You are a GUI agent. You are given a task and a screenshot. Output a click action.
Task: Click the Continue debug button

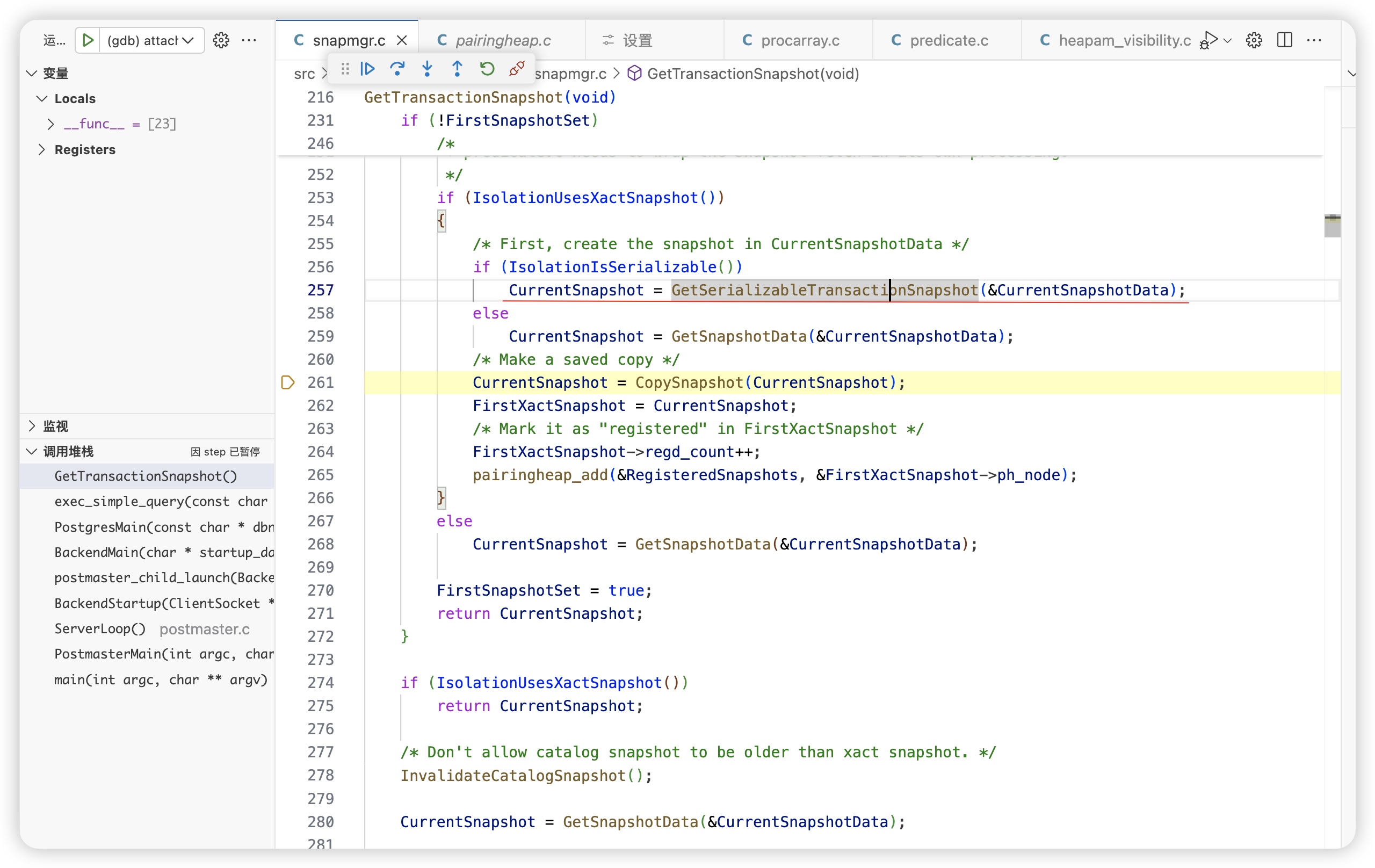(368, 69)
